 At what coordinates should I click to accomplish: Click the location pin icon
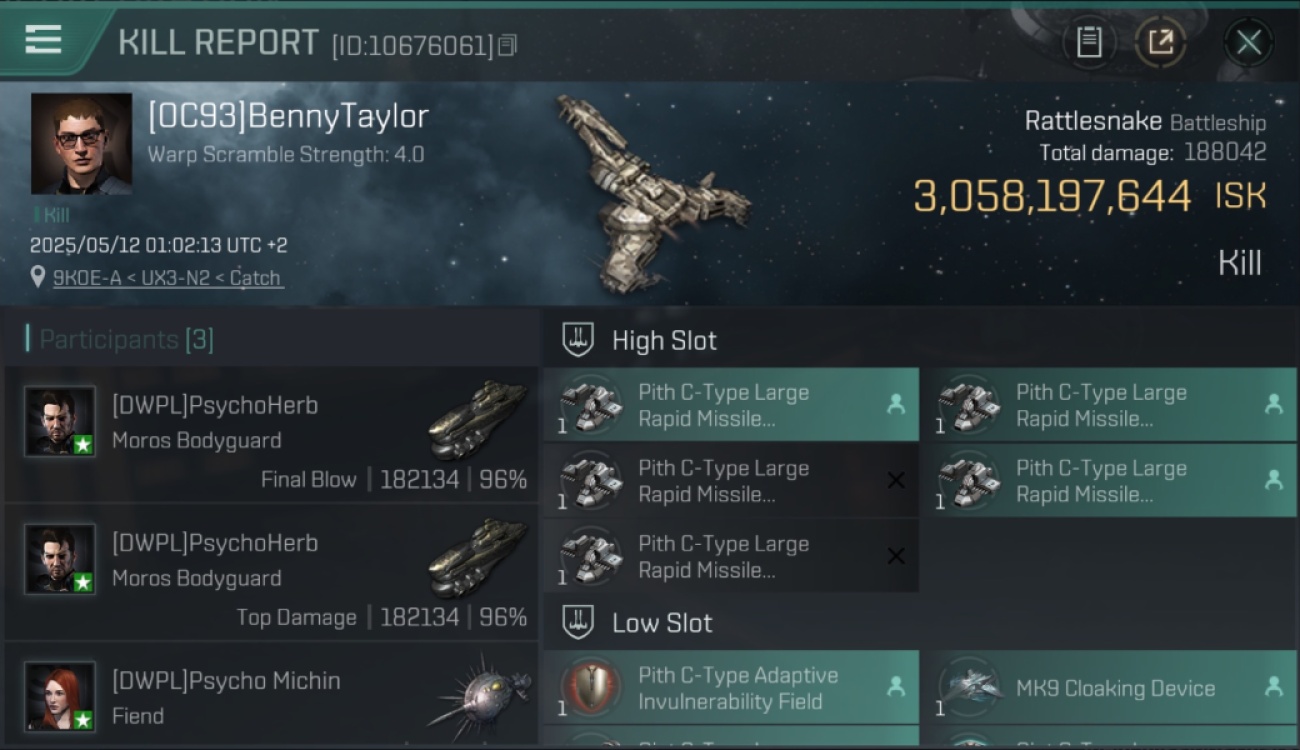coord(38,277)
